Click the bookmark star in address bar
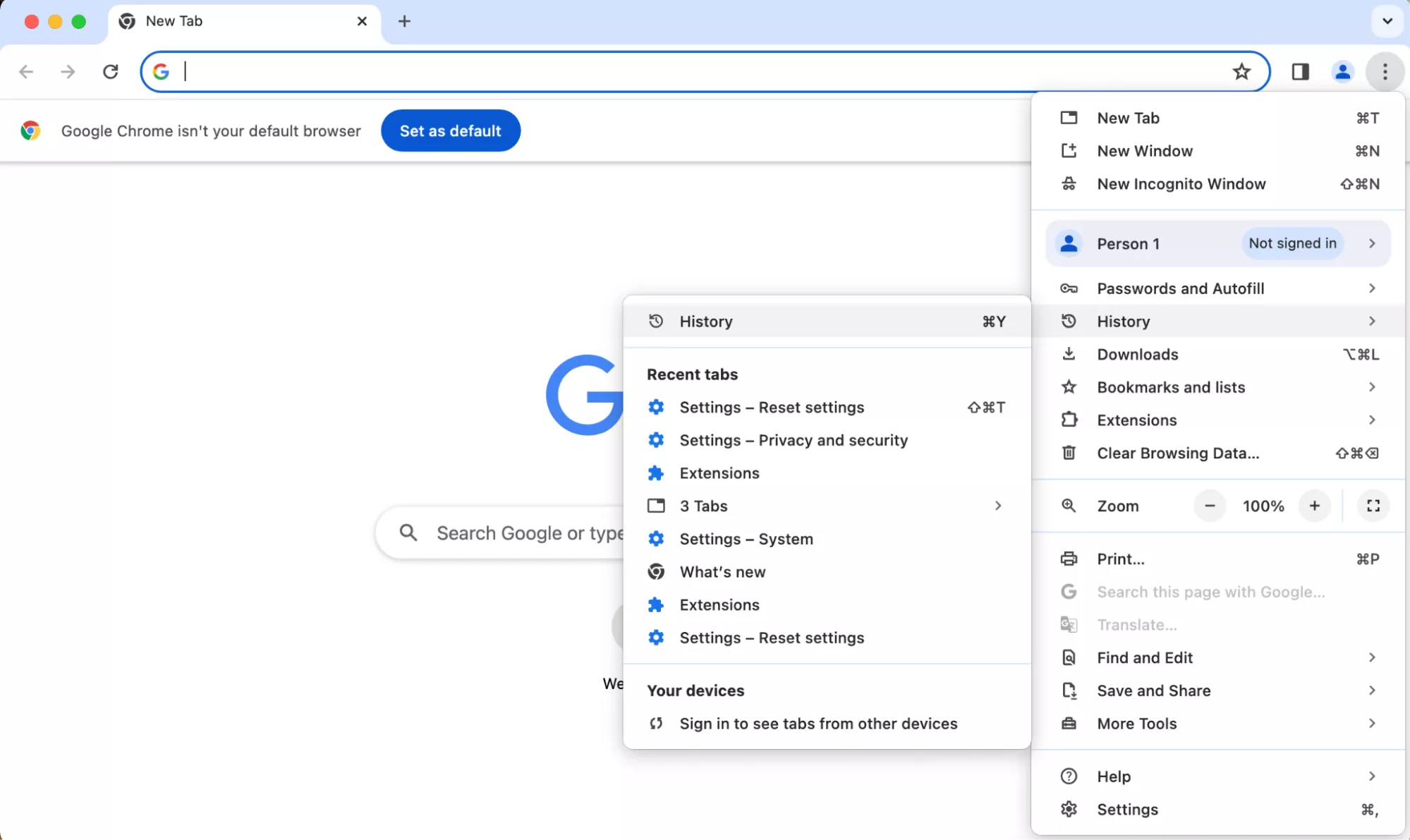1410x840 pixels. coord(1241,71)
